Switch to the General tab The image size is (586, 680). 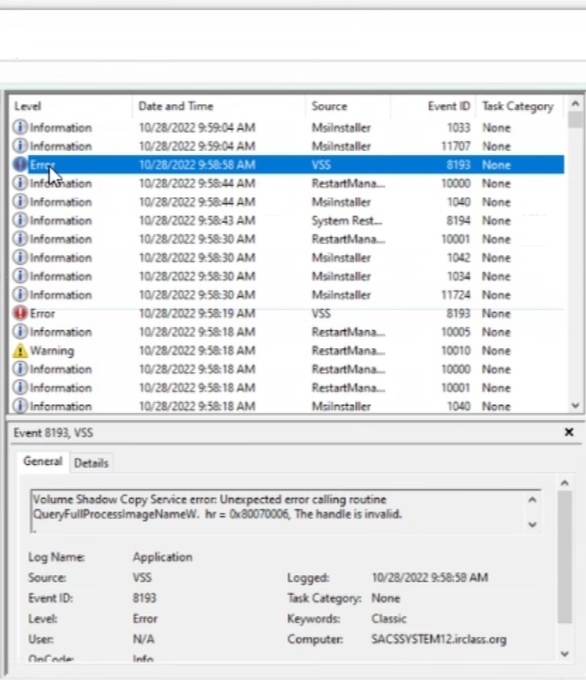point(43,461)
